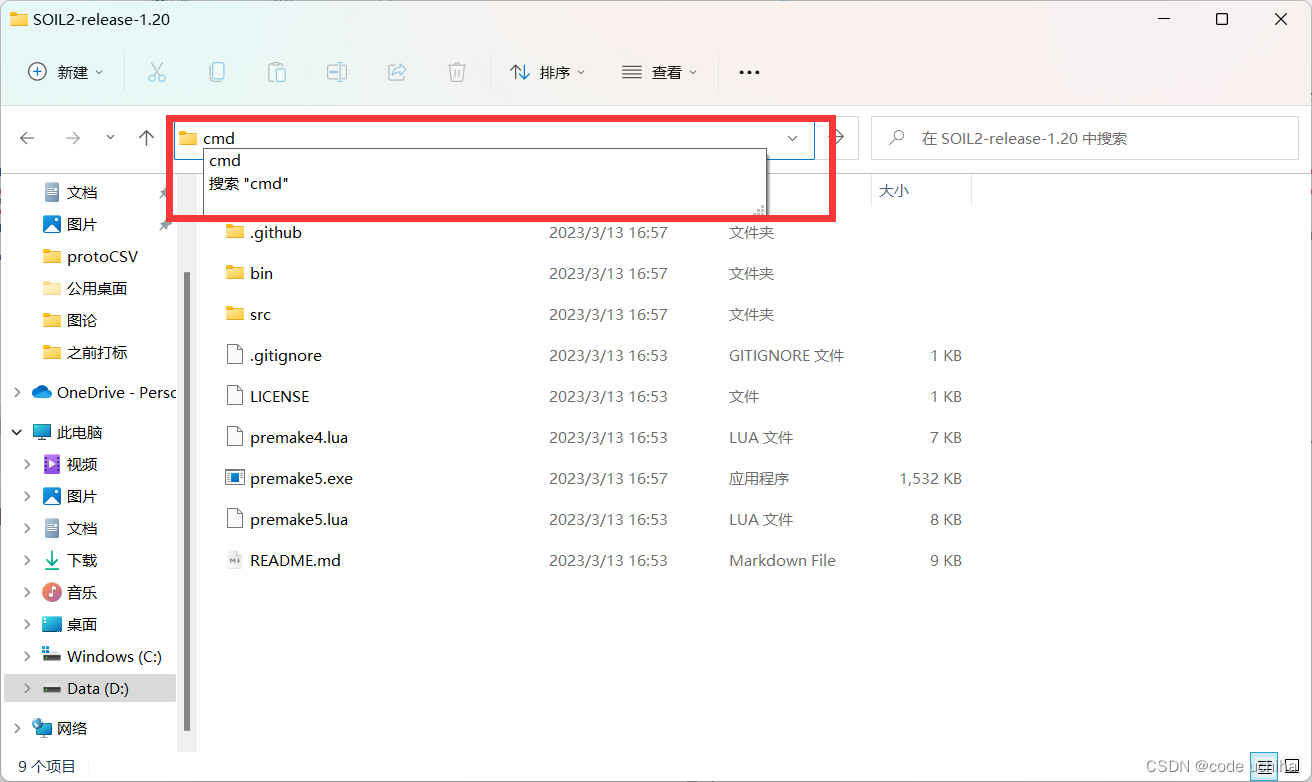Screen dimensions: 1312x782
Task: Expand the 下载 tree node
Action: click(x=27, y=560)
